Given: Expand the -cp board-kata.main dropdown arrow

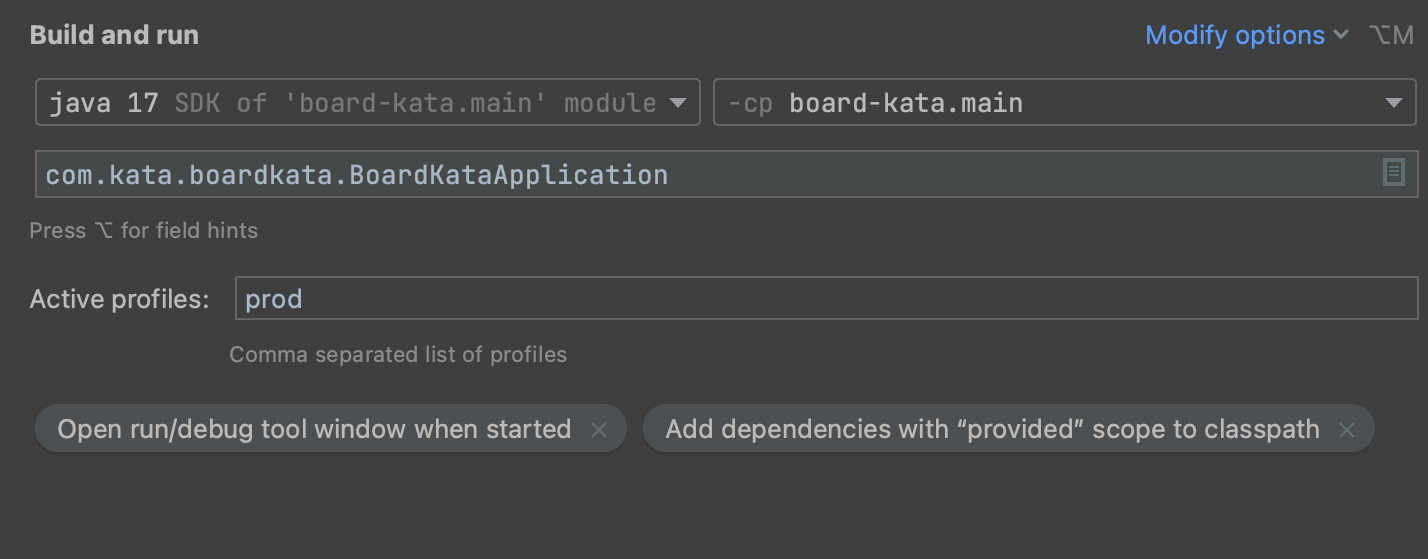Looking at the screenshot, I should (1392, 103).
